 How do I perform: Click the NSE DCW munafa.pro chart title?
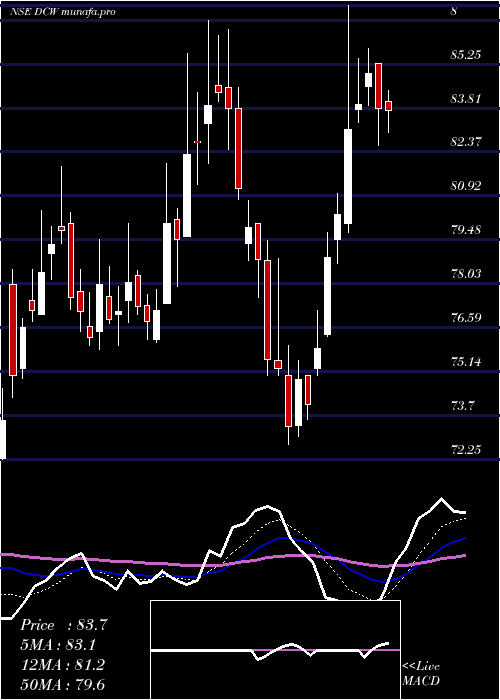(62, 12)
